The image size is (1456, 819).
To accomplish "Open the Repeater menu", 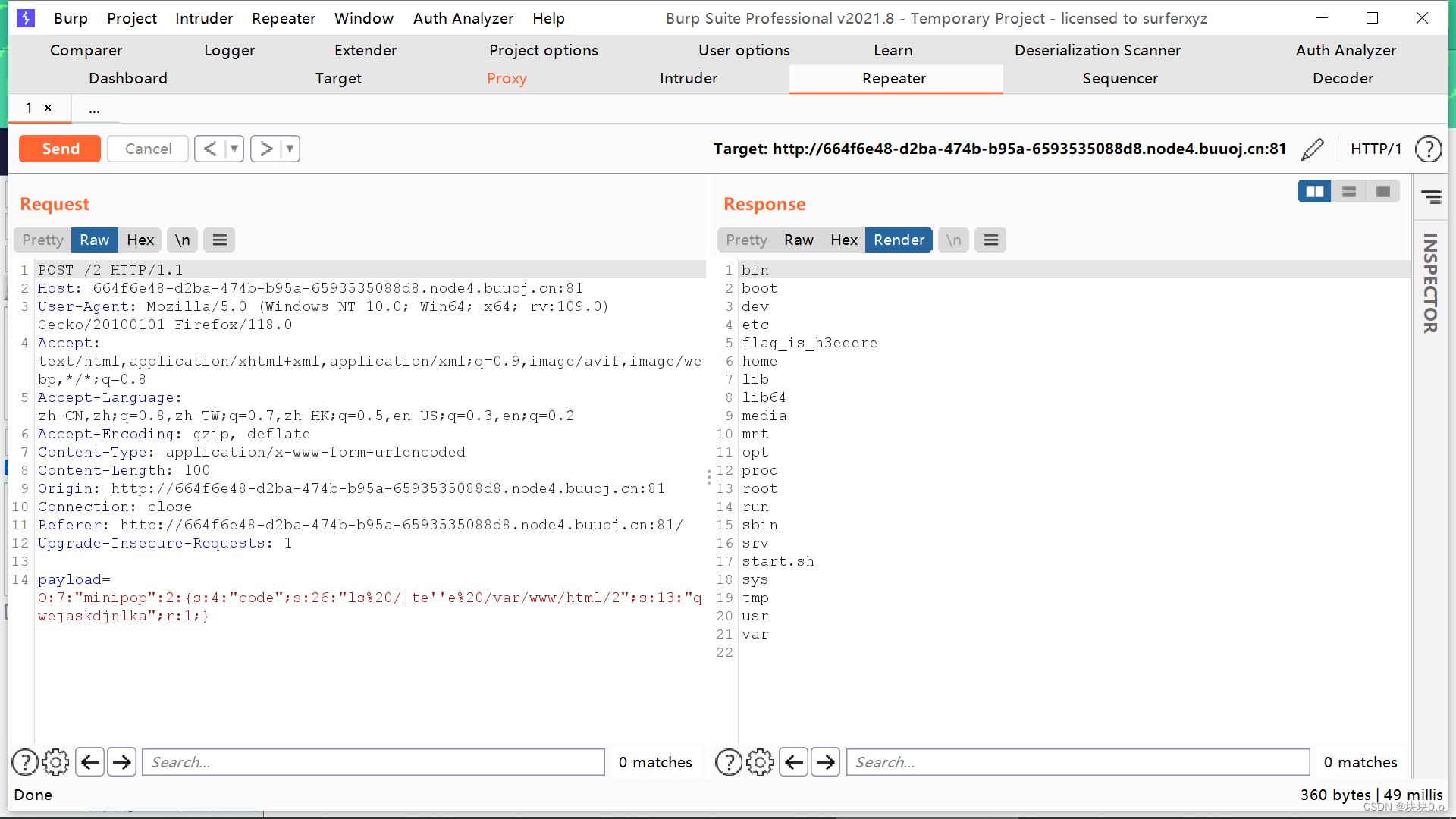I will (x=284, y=18).
